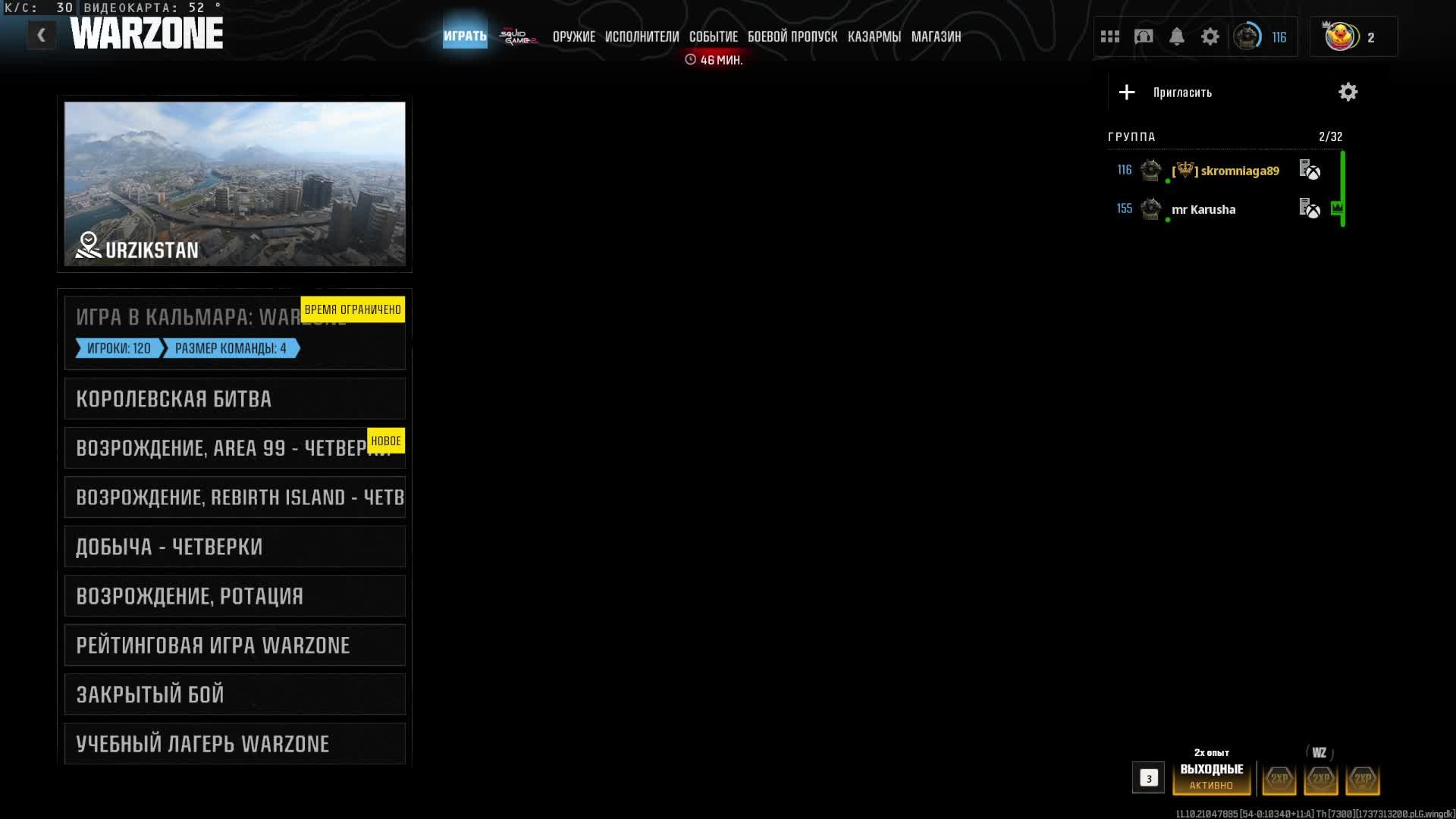The image size is (1456, 819).
Task: Click ИГРОКИ: 120 tag
Action: pyautogui.click(x=118, y=348)
